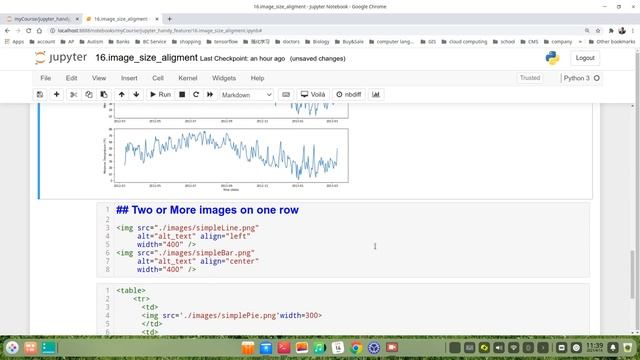
Task: Toggle the bar chart toolbar icon
Action: [376, 95]
